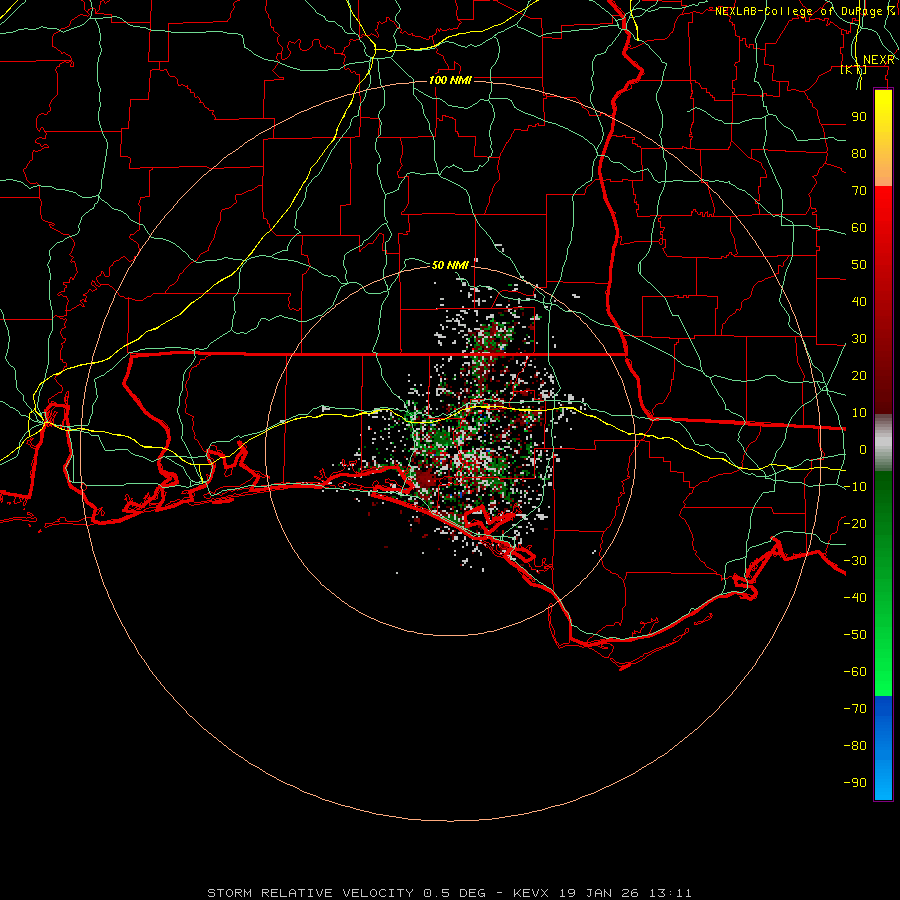Click the 70 value on the velocity scale

(859, 191)
